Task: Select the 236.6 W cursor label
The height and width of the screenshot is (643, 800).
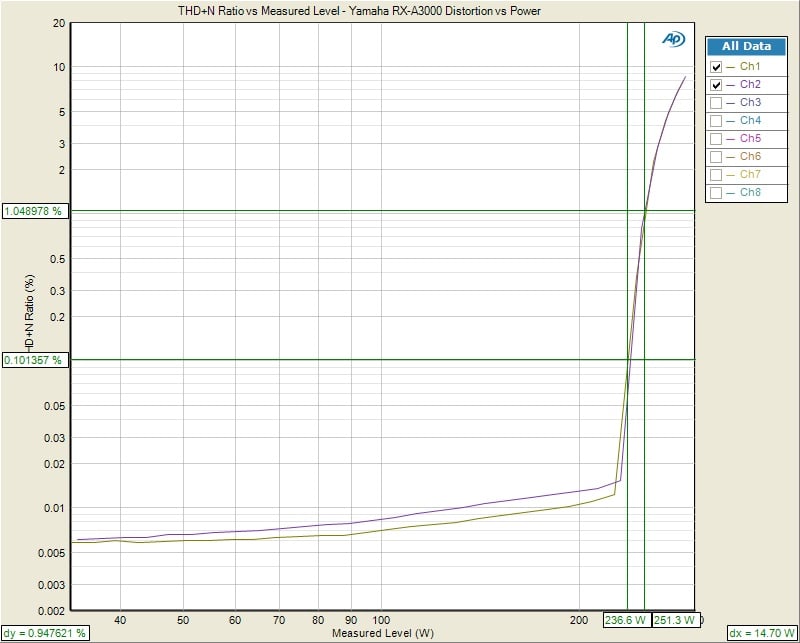Action: click(626, 620)
